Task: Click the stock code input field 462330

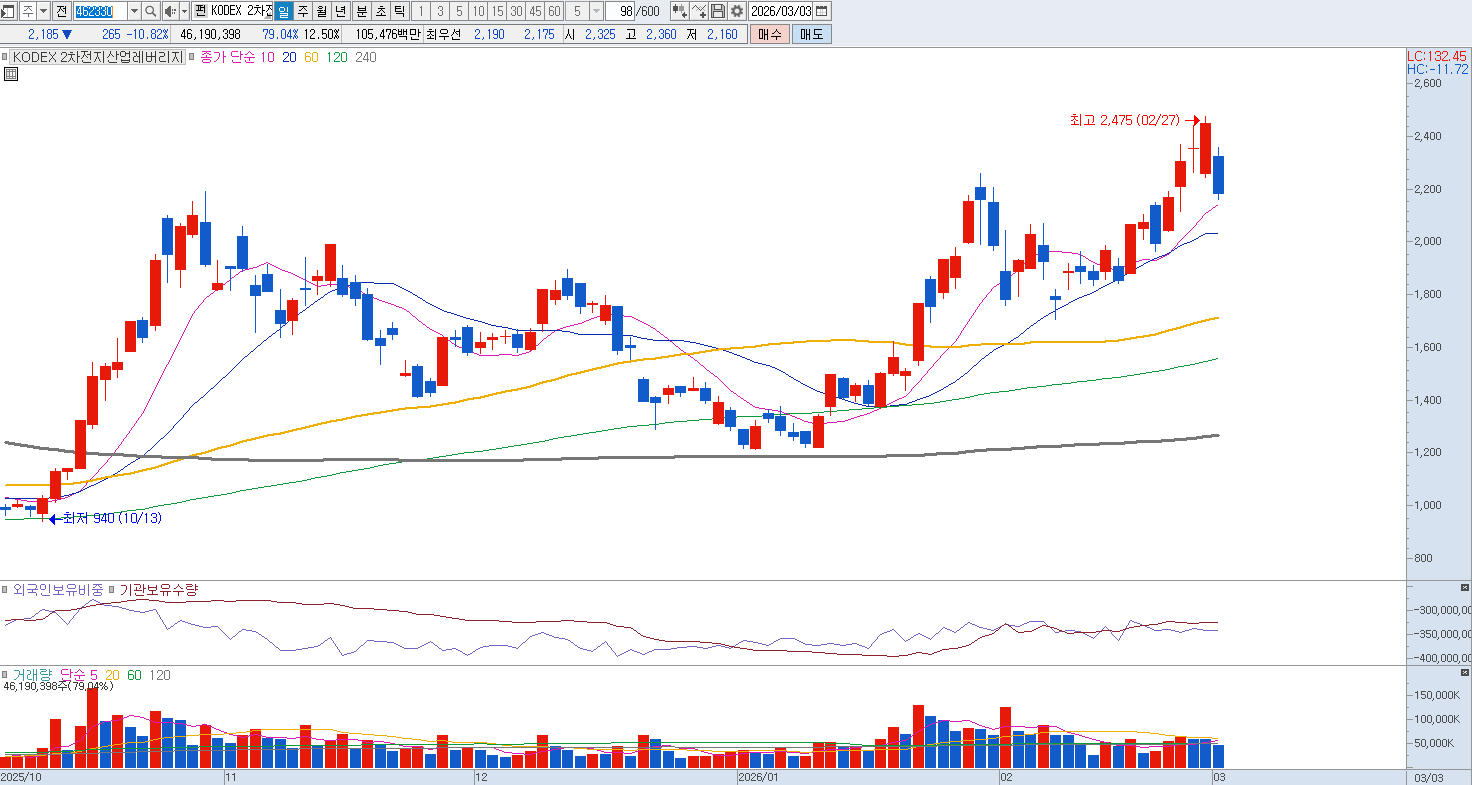Action: point(100,11)
